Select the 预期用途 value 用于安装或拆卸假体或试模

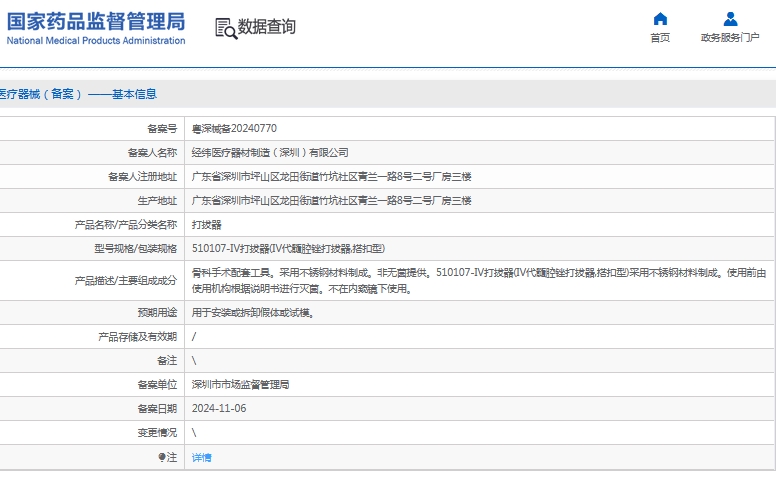[x=253, y=313]
